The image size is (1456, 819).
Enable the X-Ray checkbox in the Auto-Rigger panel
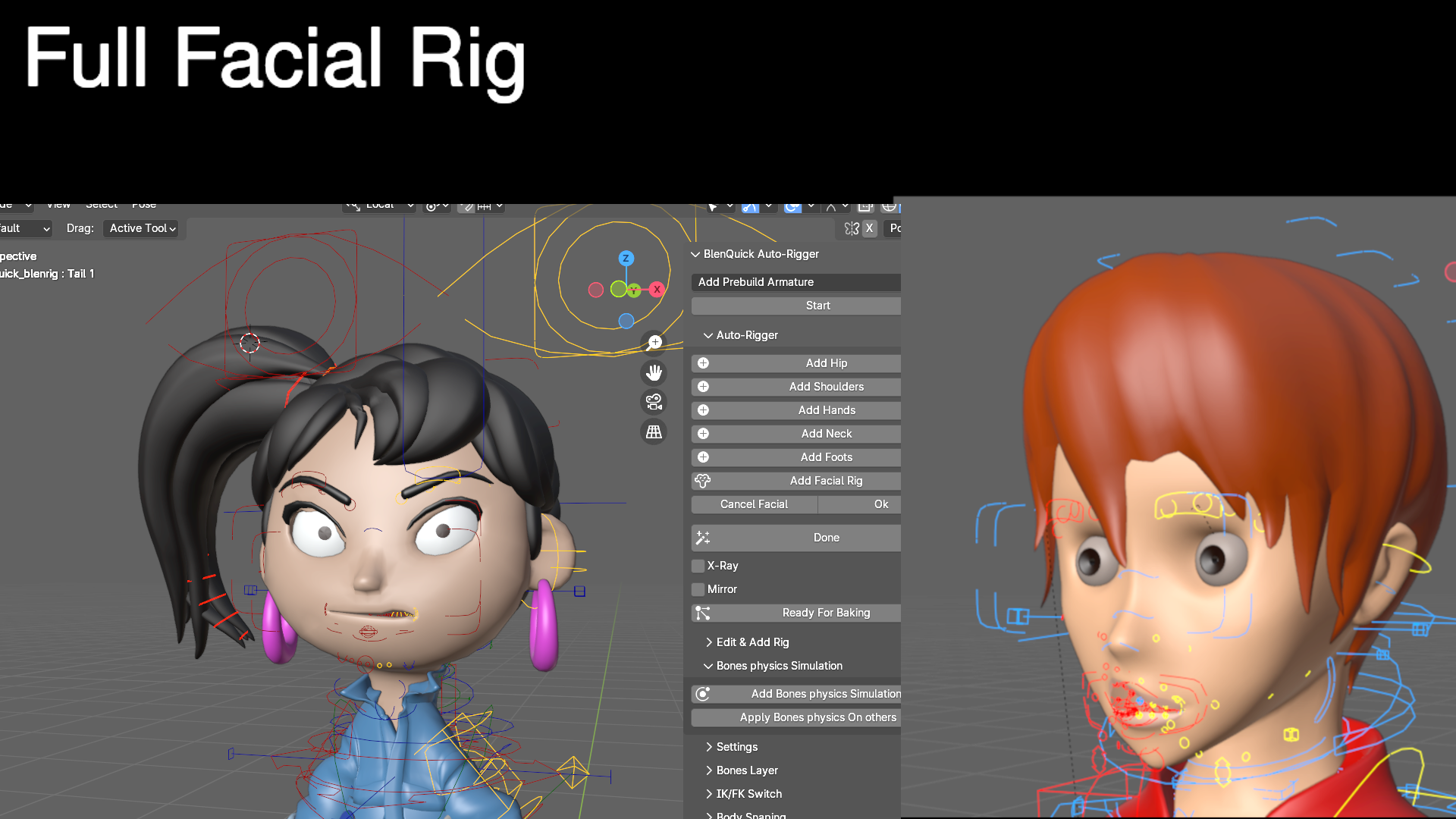(x=697, y=565)
